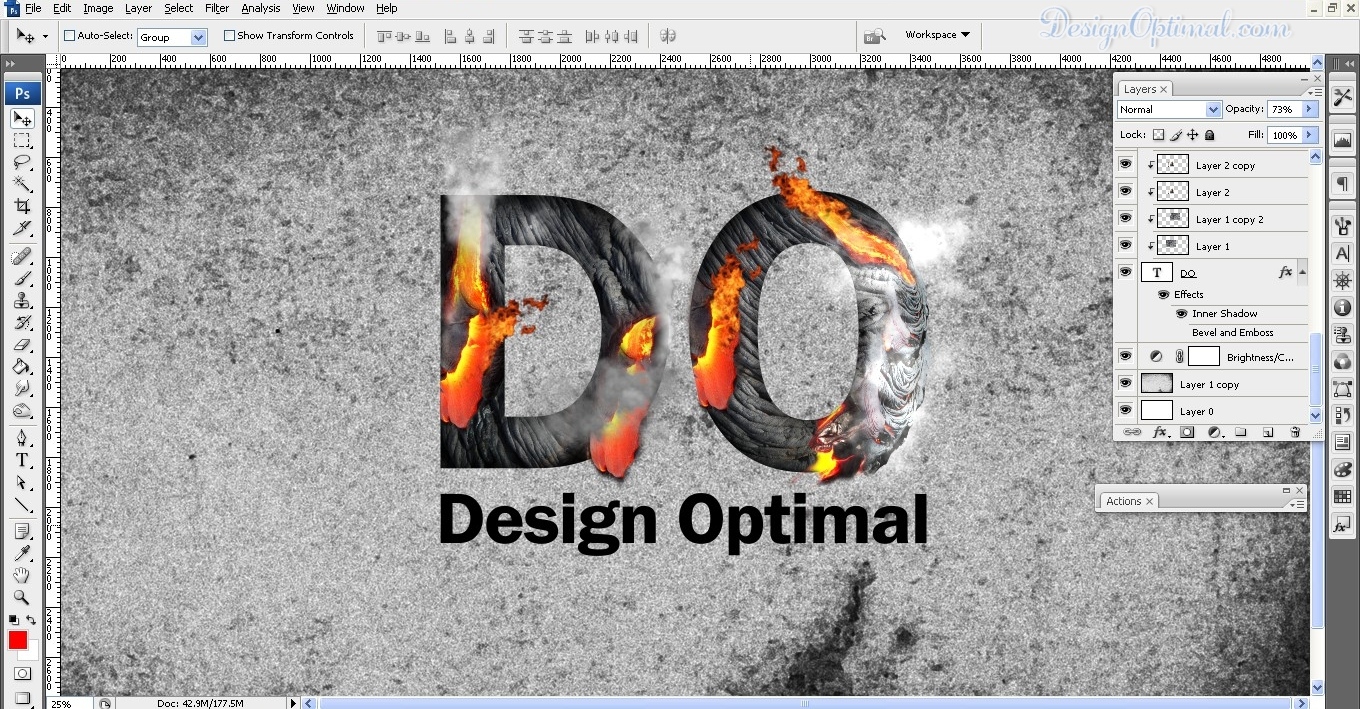Image resolution: width=1360 pixels, height=709 pixels.
Task: Select the Slice tool
Action: [x=22, y=228]
